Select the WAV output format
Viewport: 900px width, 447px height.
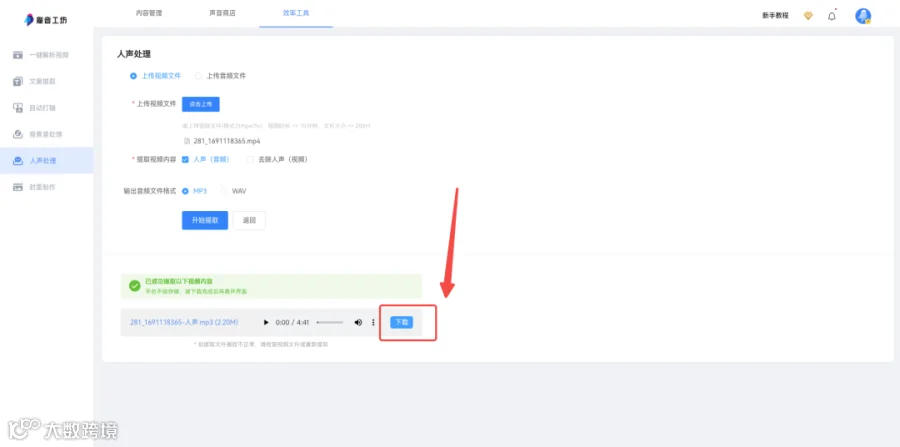(x=234, y=191)
